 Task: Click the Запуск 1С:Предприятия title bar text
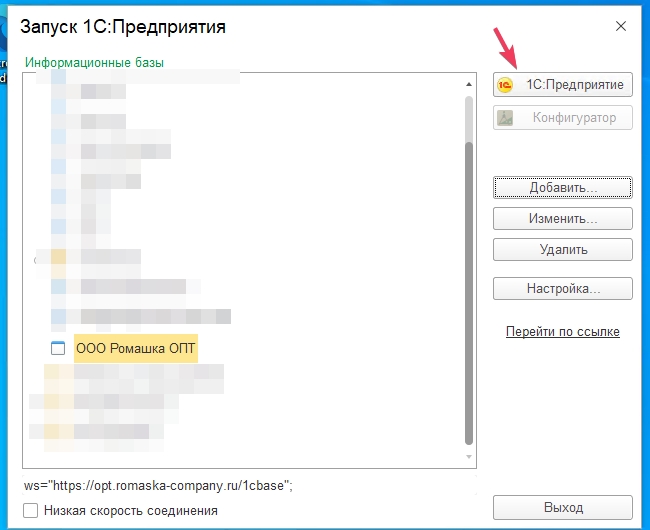pos(123,27)
